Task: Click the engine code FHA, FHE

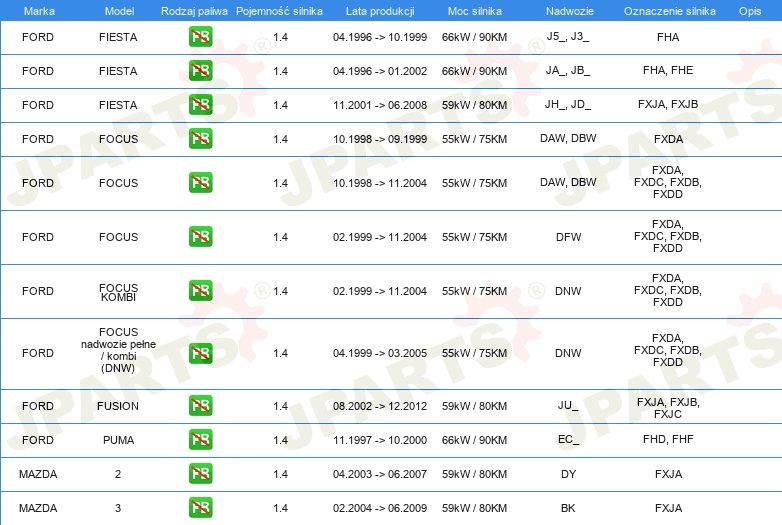Action: coord(668,70)
